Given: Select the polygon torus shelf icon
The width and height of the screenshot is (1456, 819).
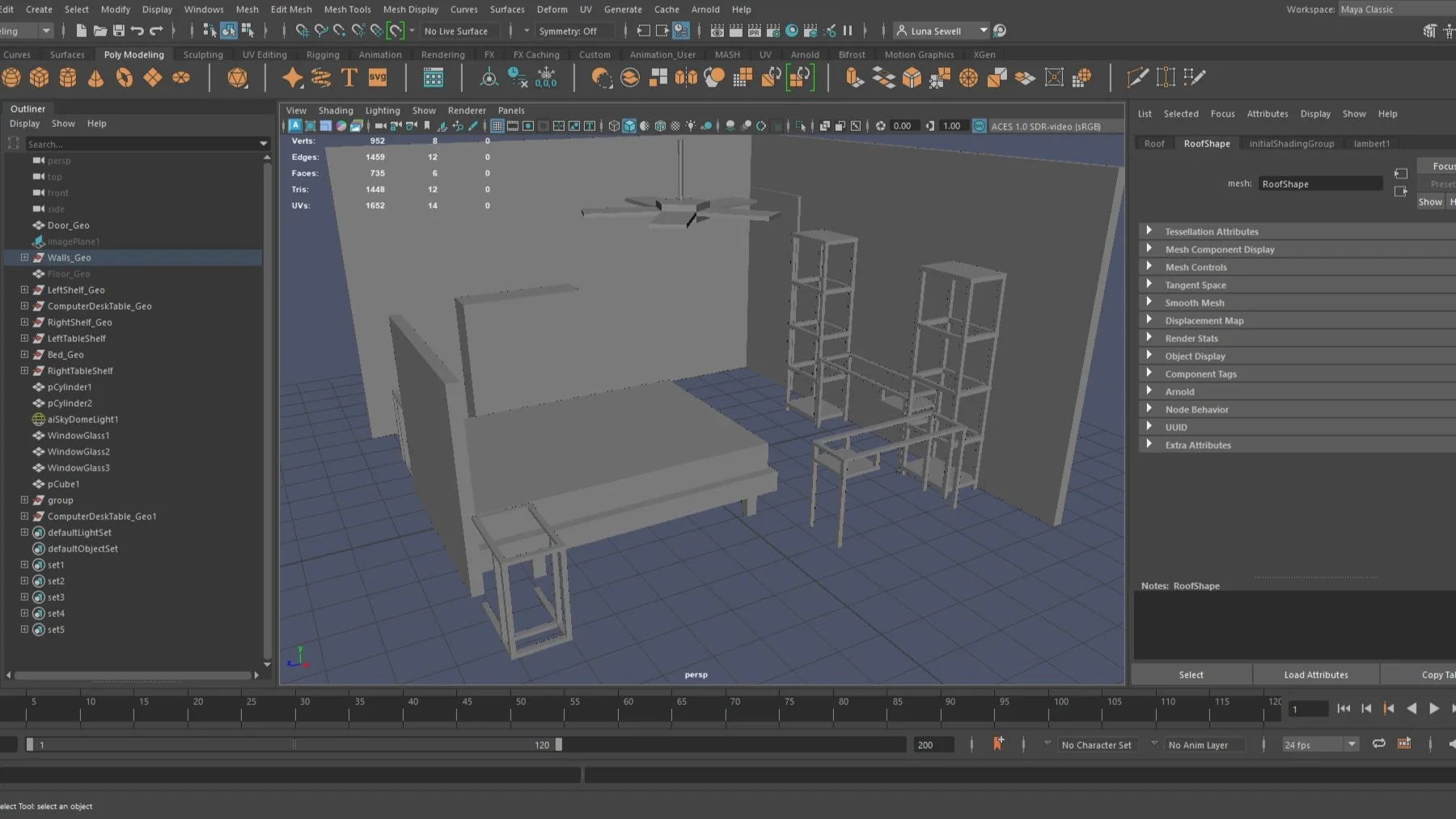Looking at the screenshot, I should (124, 78).
